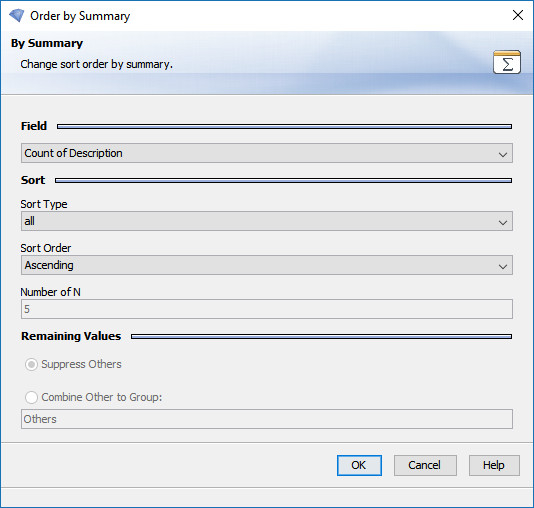Click the blue diamond application icon
Viewport: 534px width, 508px height.
click(x=16, y=15)
